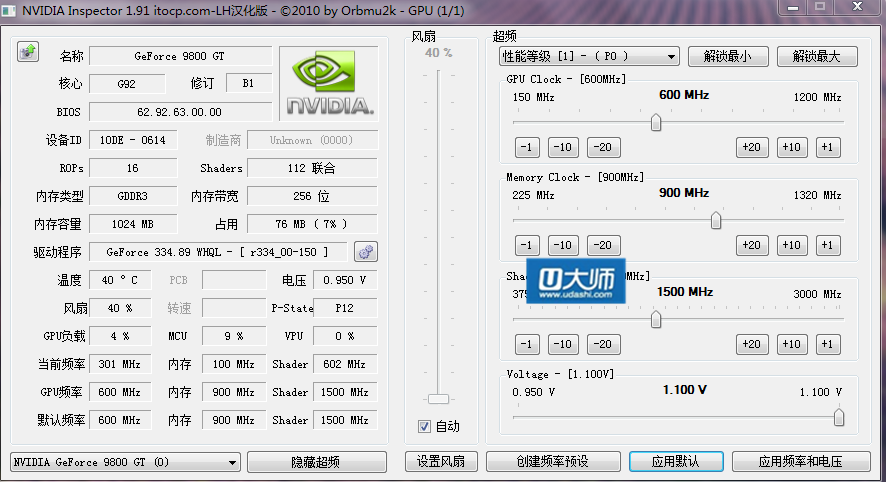
Task: Click the 制造商 field Unknown (0000)
Action: 312,140
